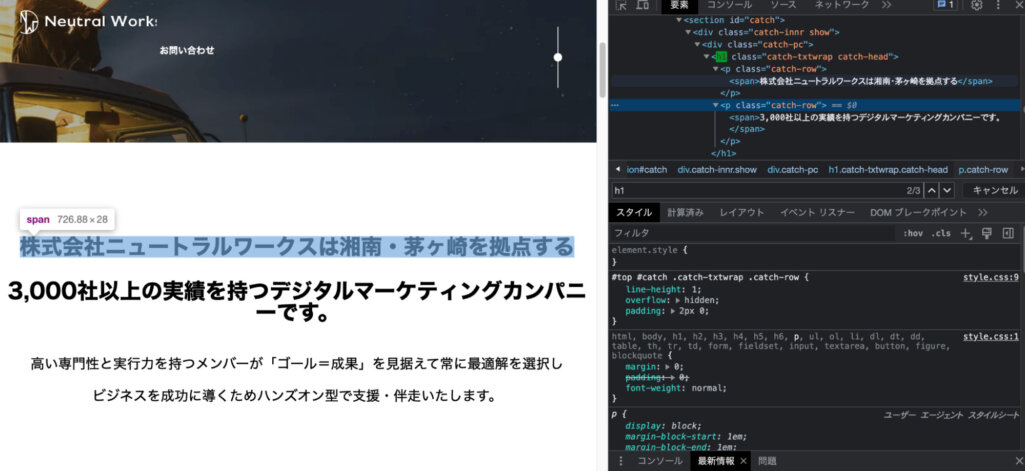Add a new style rule with plus icon
This screenshot has height=471, width=1025.
966,233
